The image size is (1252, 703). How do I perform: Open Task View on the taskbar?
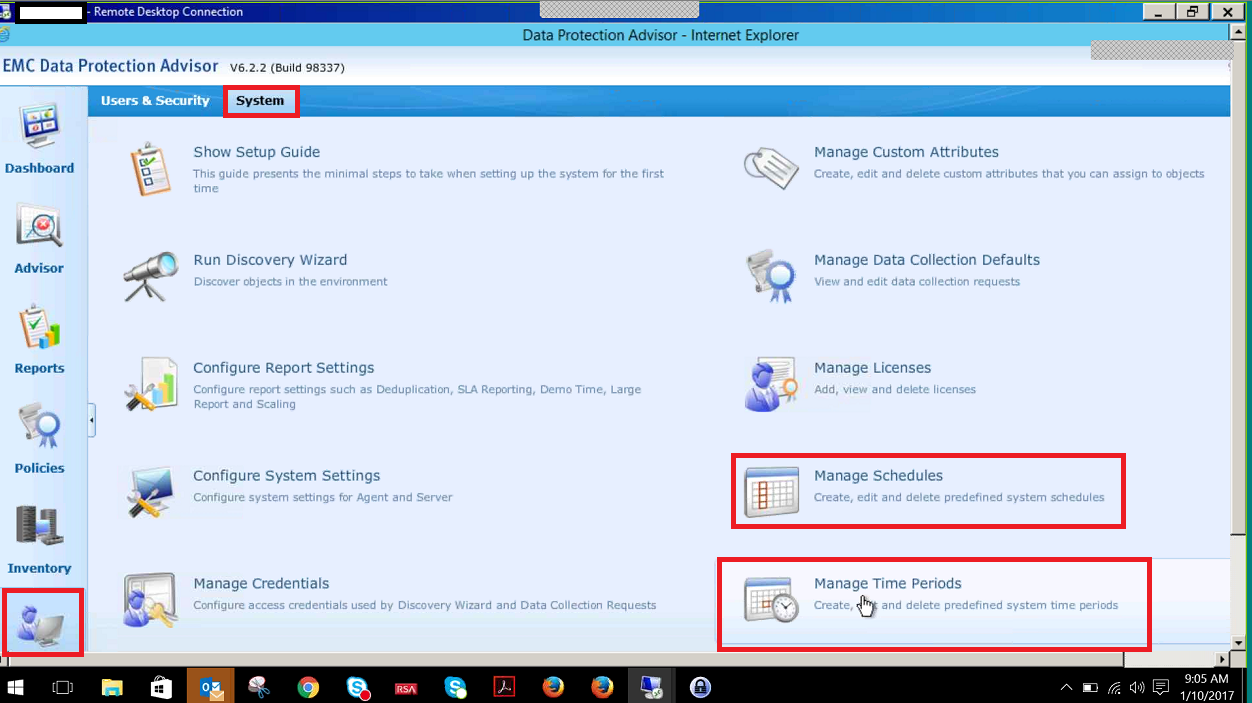[x=63, y=687]
